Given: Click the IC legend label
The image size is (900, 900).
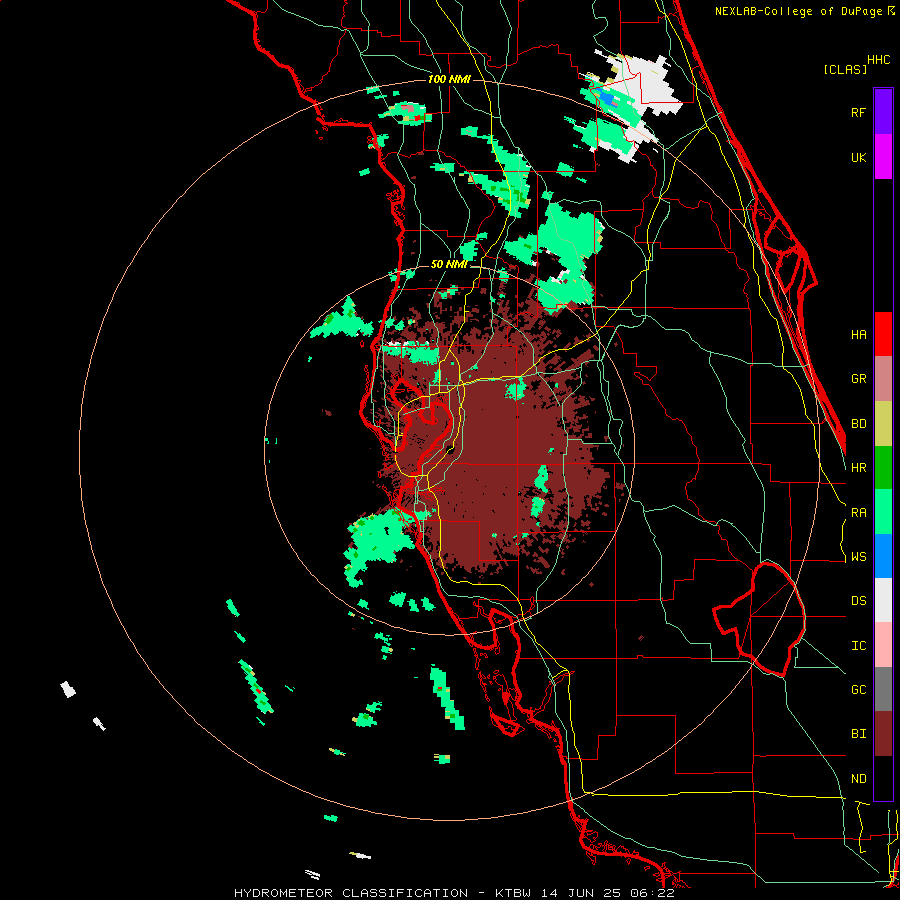Looking at the screenshot, I should click(x=859, y=646).
